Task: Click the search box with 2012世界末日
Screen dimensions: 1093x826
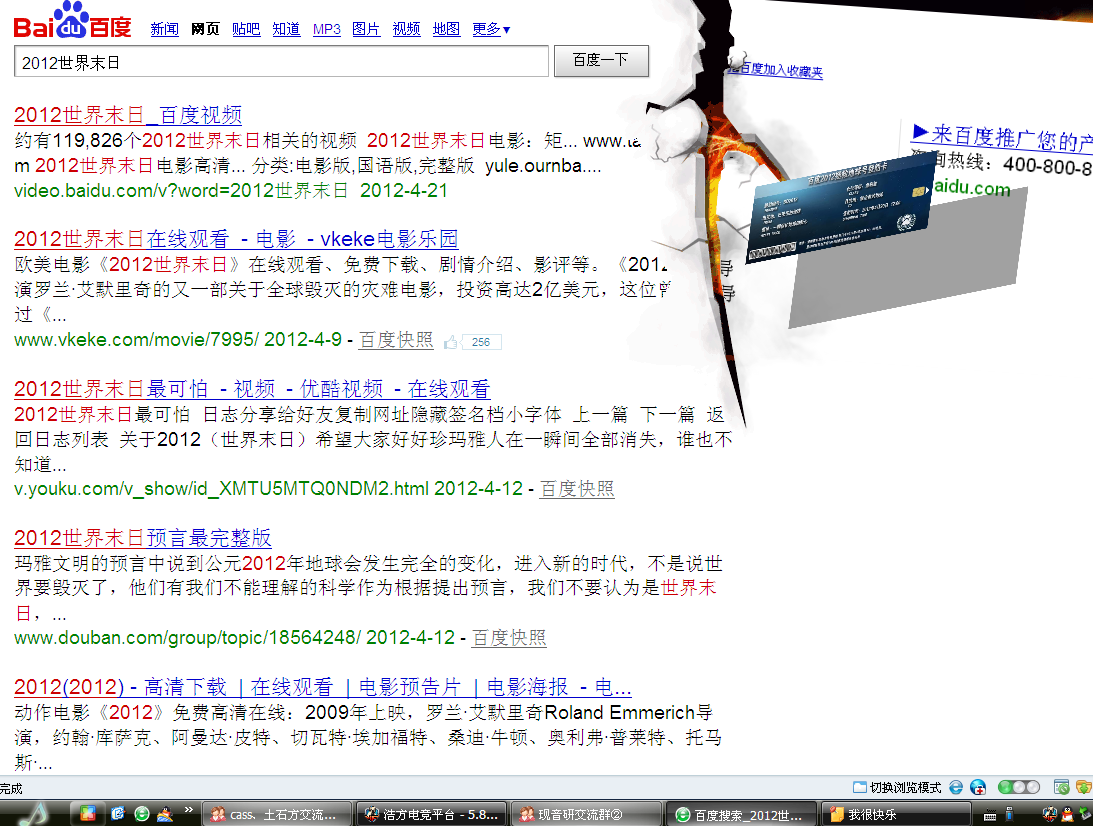Action: 281,62
